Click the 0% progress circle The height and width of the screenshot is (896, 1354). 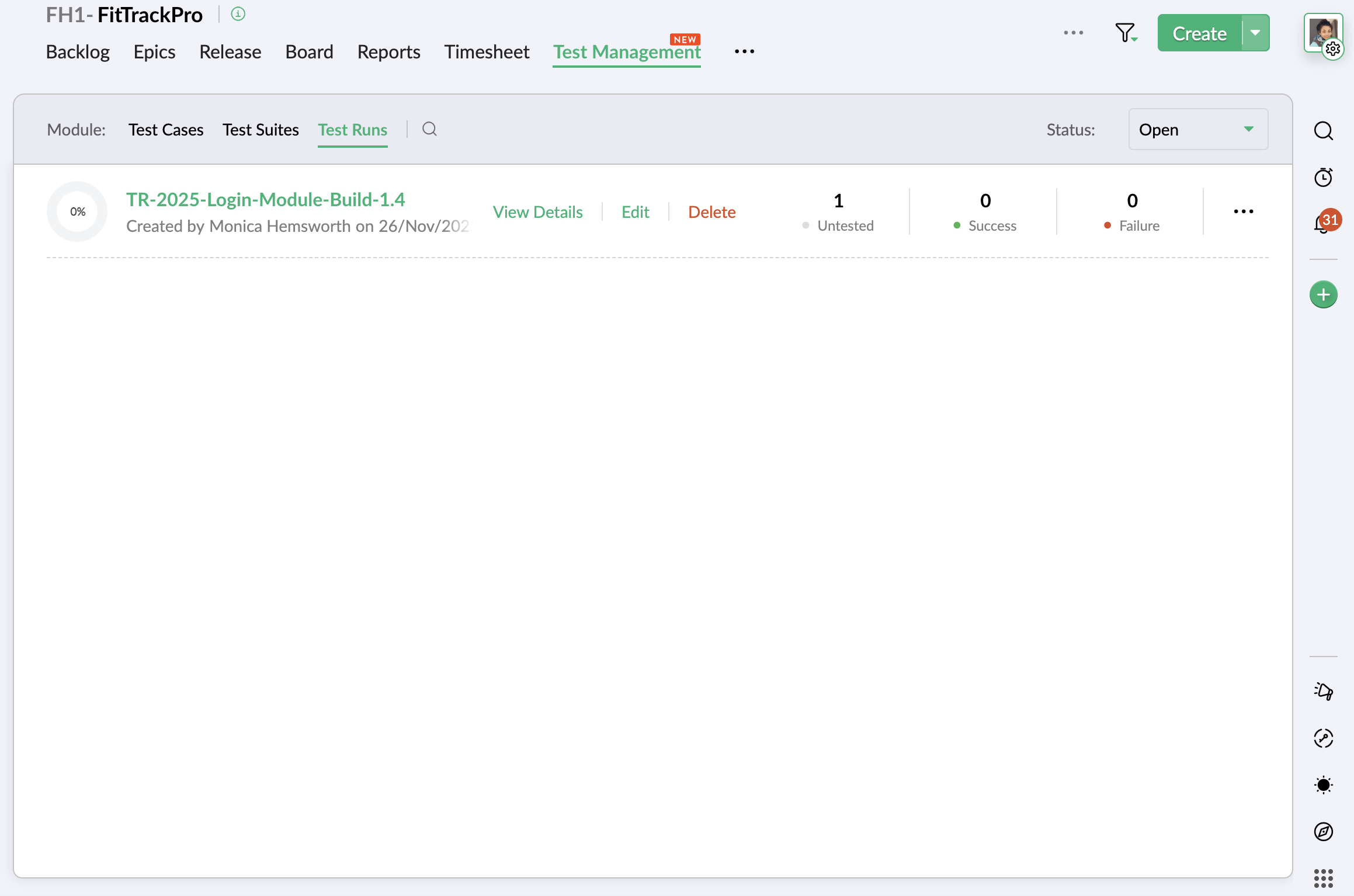(x=77, y=211)
